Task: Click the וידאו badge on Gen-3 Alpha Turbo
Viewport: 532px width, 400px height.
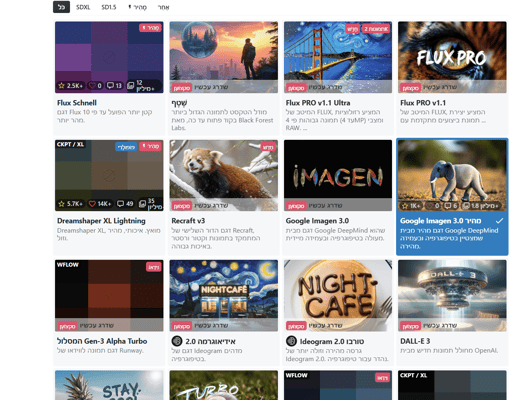Action: point(154,267)
